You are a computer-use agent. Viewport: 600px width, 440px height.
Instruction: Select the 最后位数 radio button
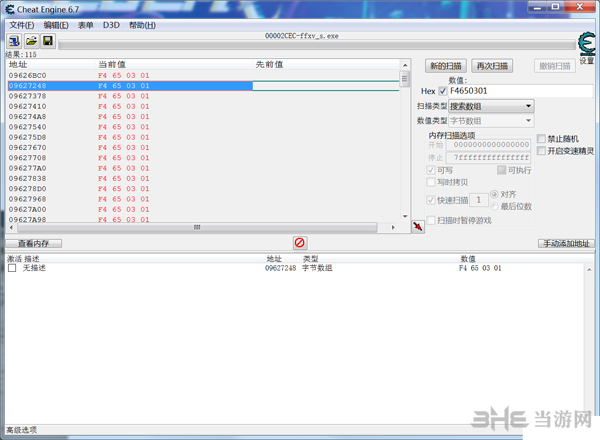pos(494,207)
